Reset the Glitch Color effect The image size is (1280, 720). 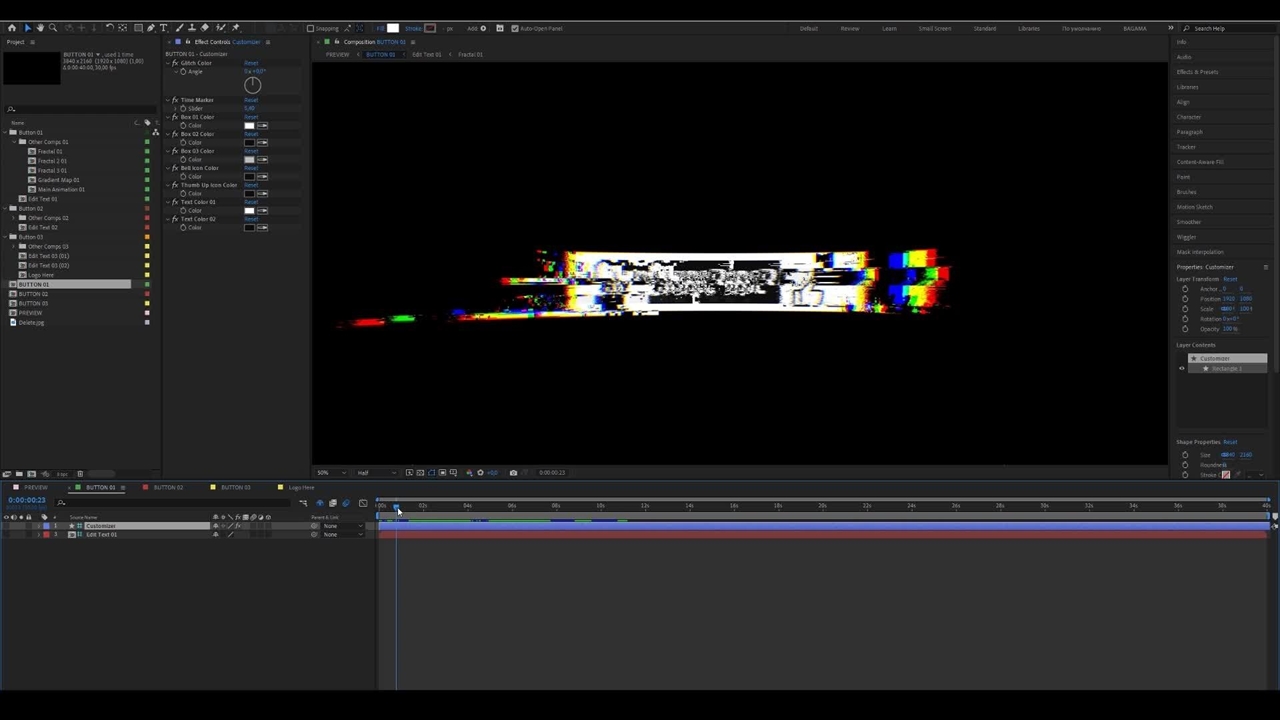[x=251, y=63]
